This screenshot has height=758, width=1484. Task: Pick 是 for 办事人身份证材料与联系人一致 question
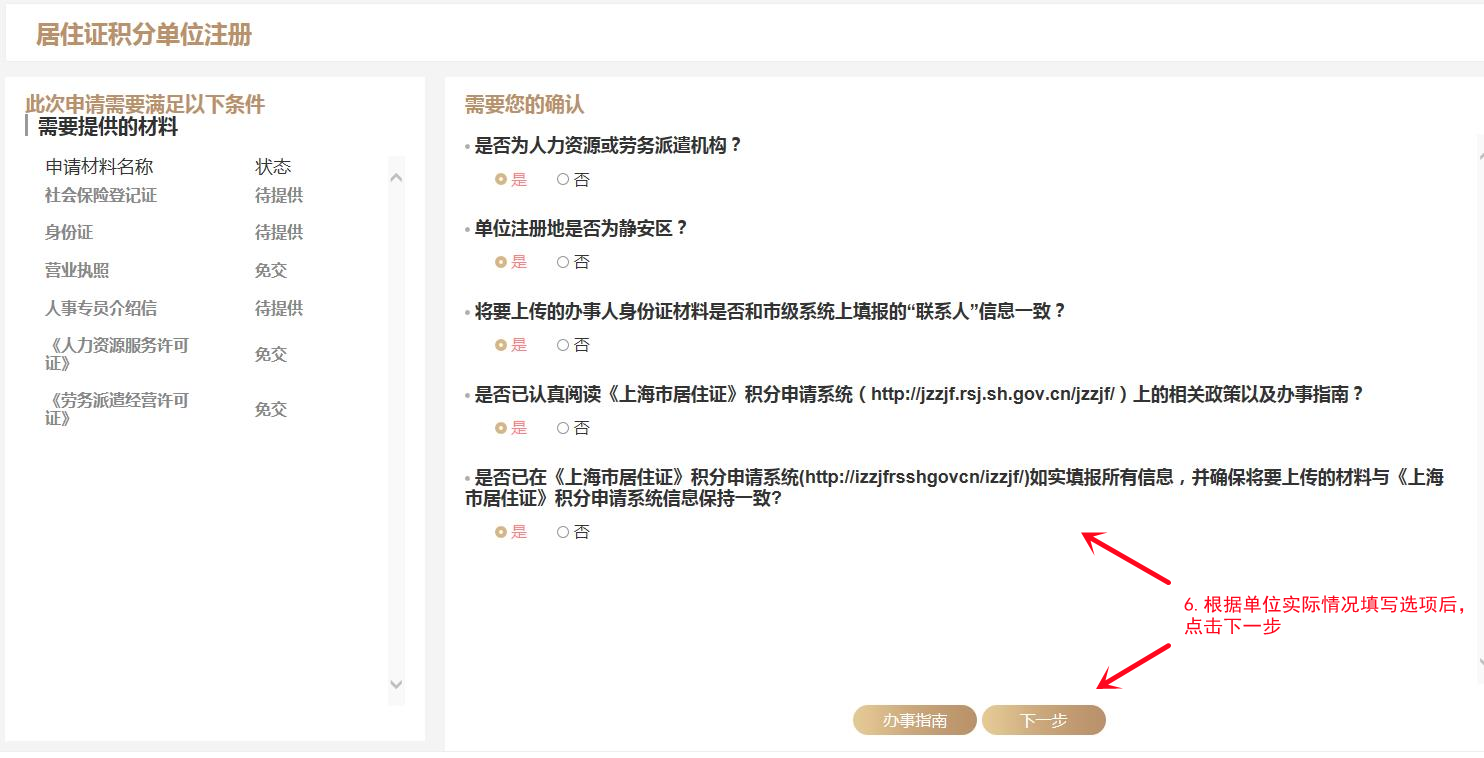tap(501, 345)
